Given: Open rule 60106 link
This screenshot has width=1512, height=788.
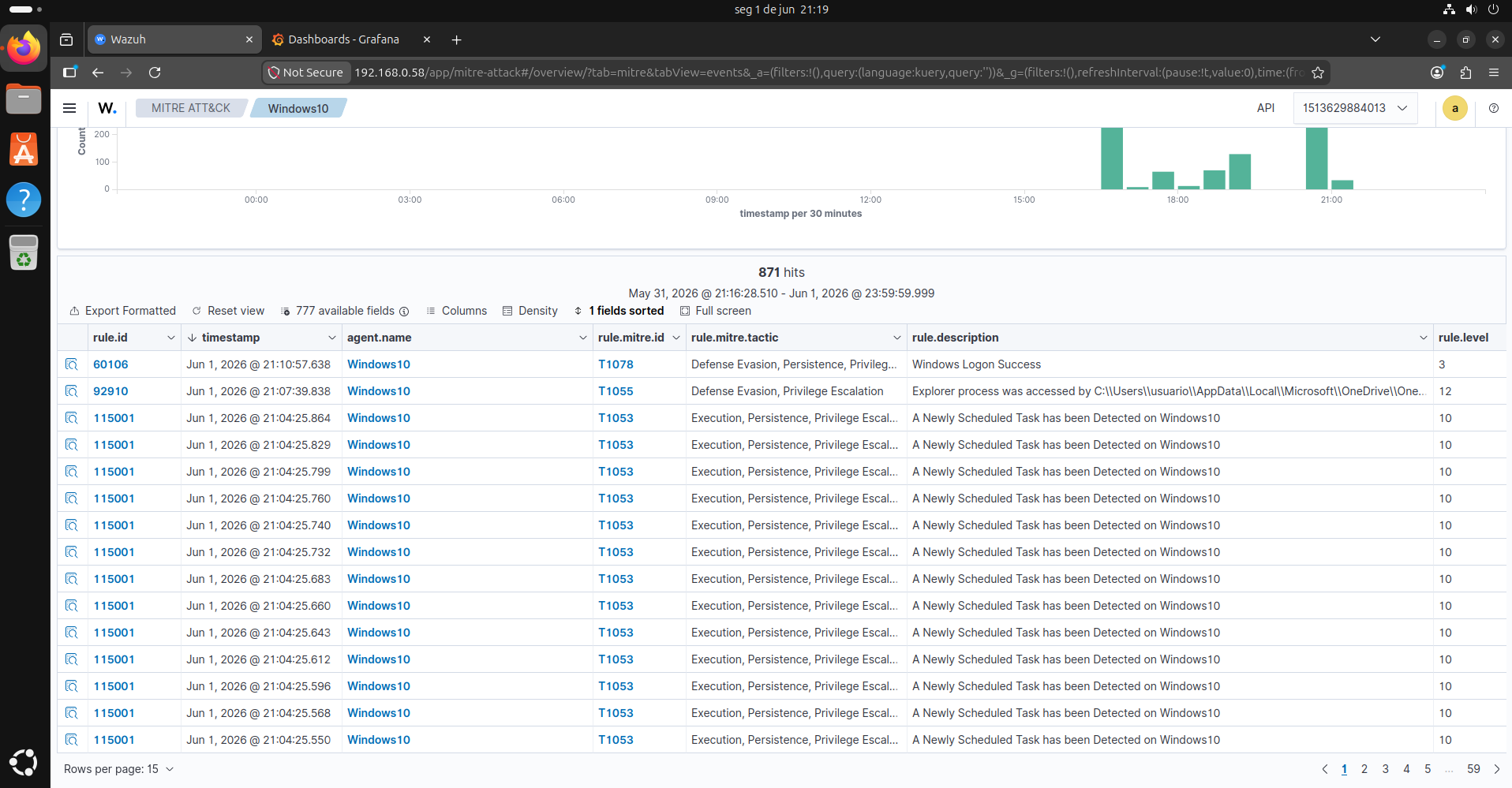Looking at the screenshot, I should [110, 364].
